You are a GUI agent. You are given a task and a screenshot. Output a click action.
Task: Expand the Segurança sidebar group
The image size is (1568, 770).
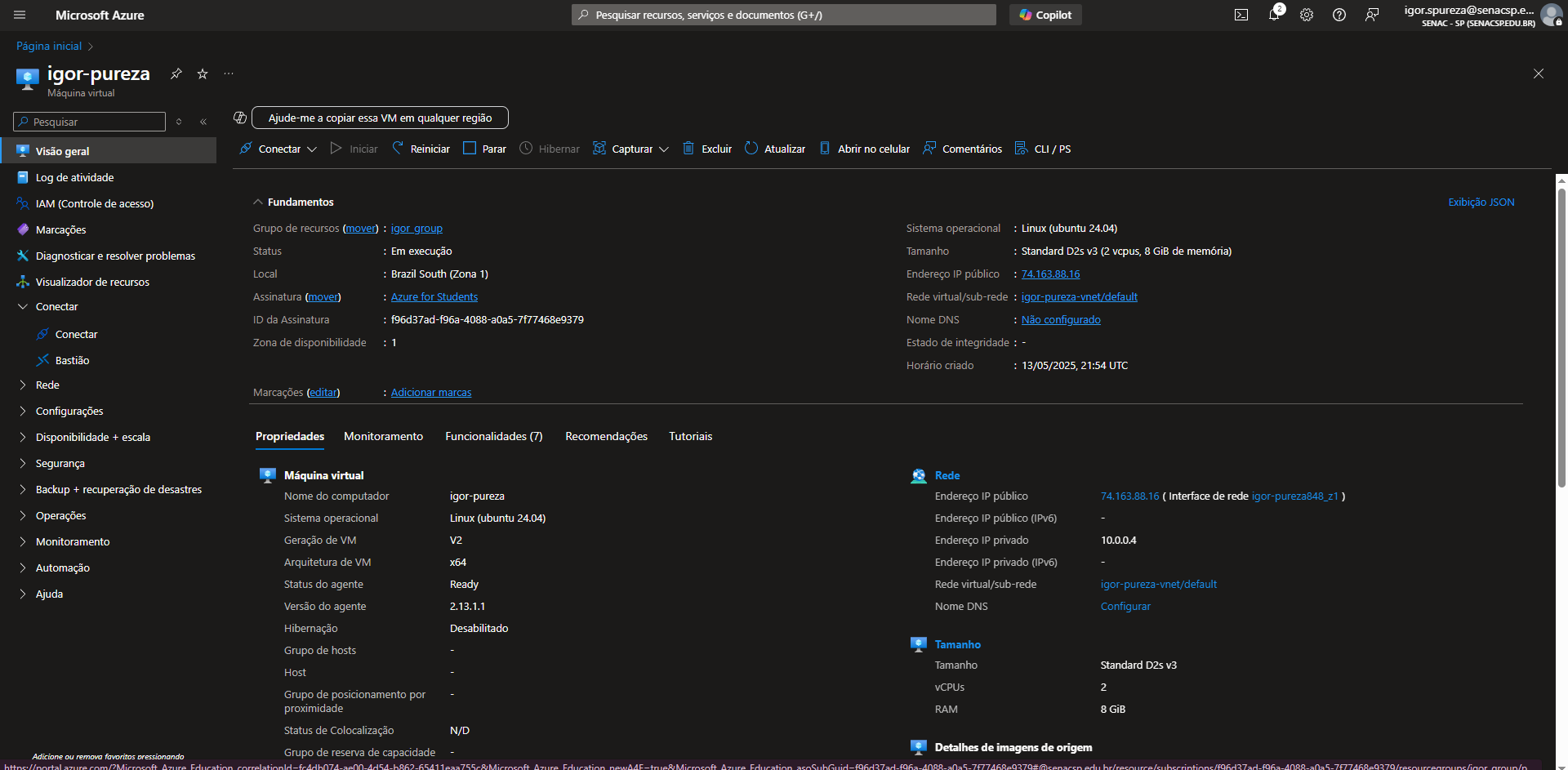coord(23,463)
